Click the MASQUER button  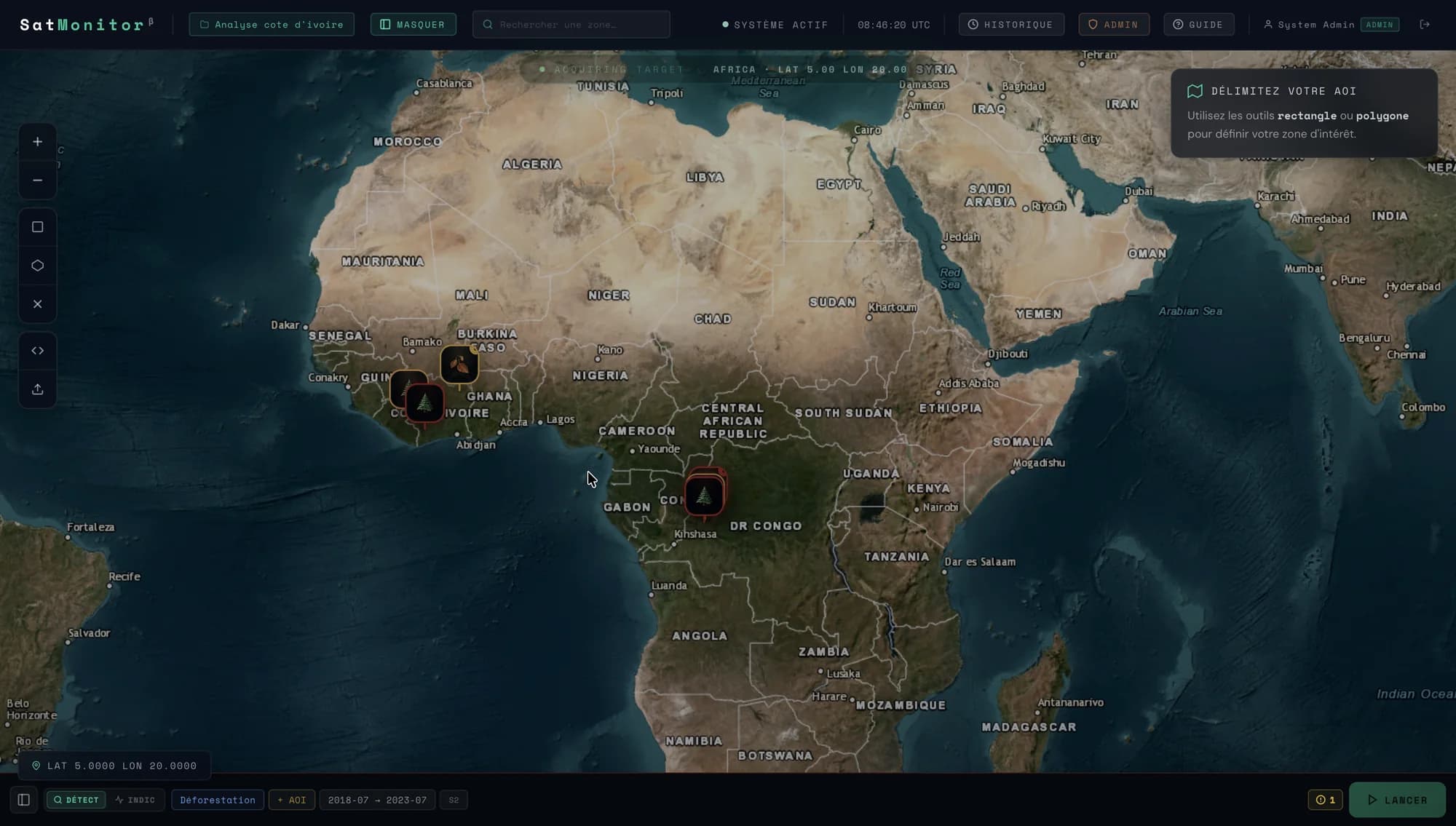click(x=413, y=25)
